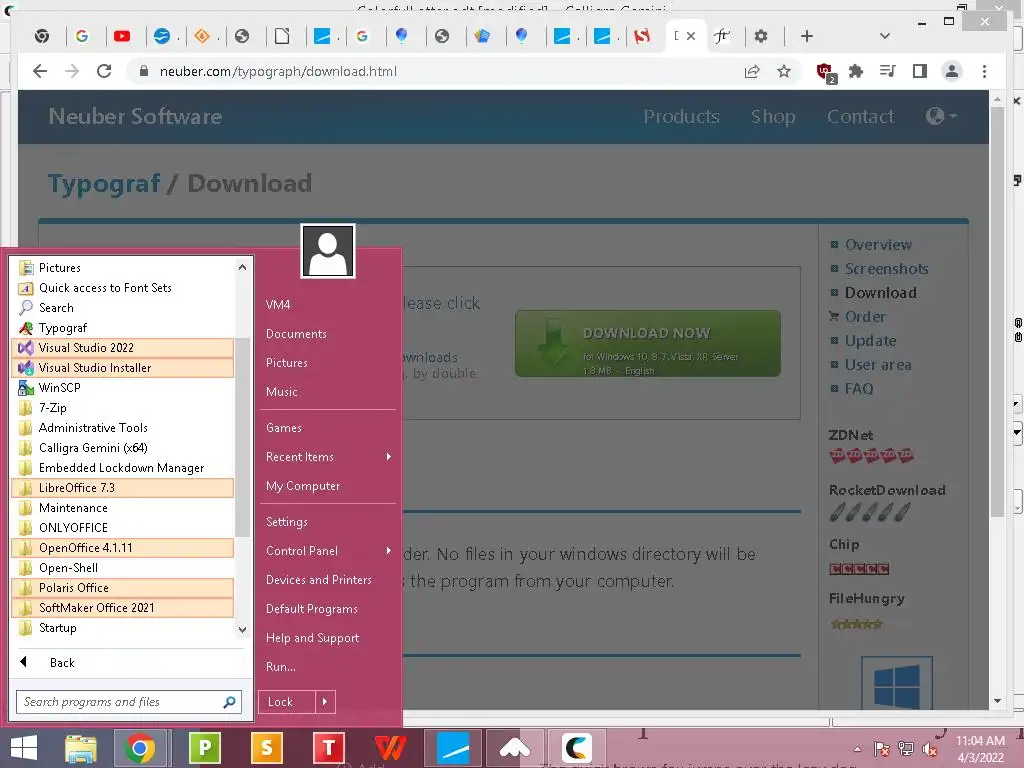
Task: Expand the tab search dropdown chevron
Action: tap(884, 36)
